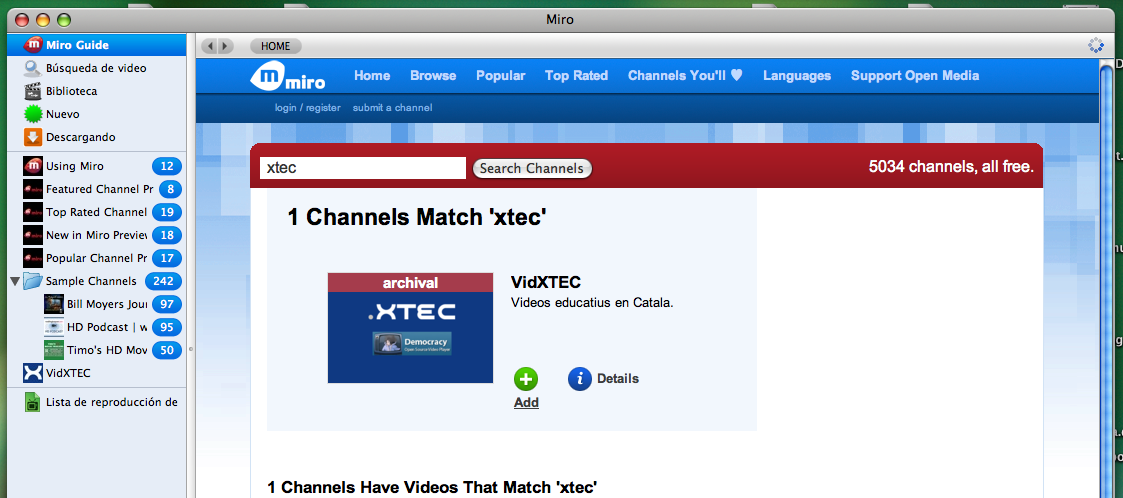Open the Descargando download arrow icon
Screen dimensions: 1123x498
point(33,137)
